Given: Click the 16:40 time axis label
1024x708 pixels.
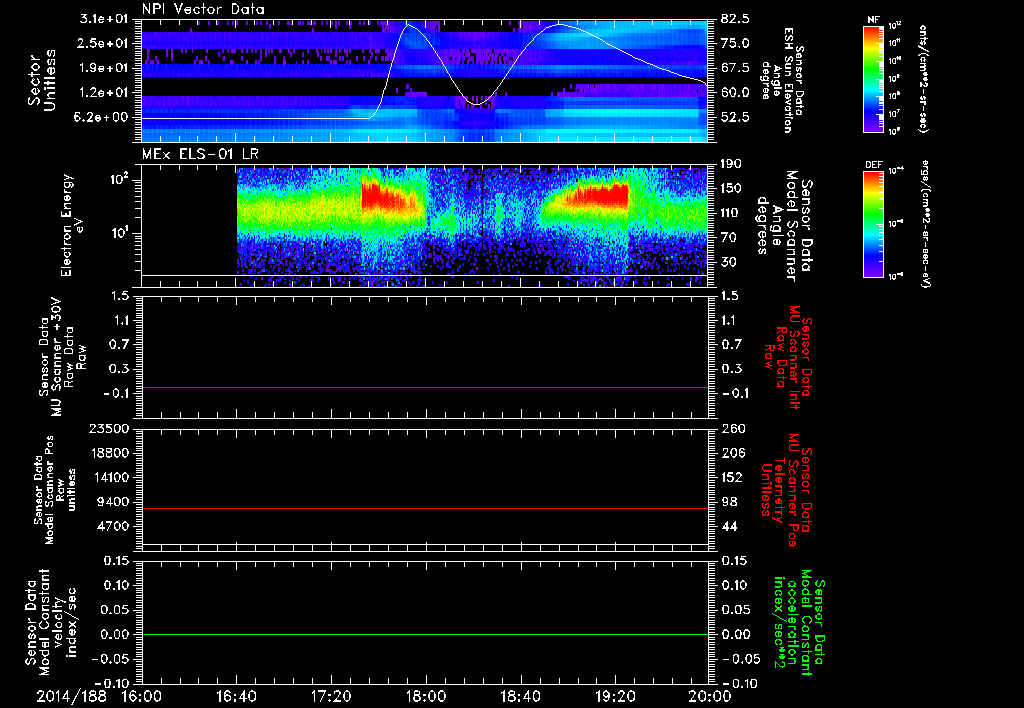Looking at the screenshot, I should click(236, 696).
